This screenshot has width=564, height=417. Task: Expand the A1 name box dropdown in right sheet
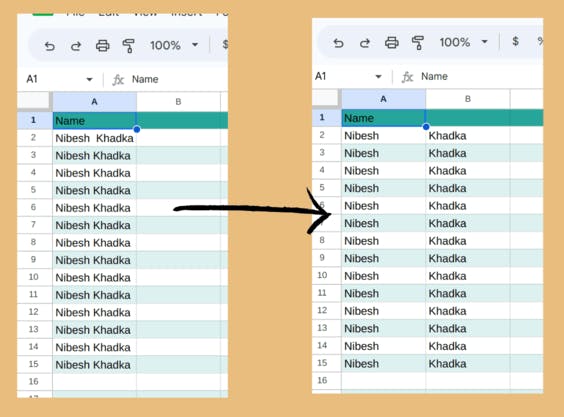point(378,76)
